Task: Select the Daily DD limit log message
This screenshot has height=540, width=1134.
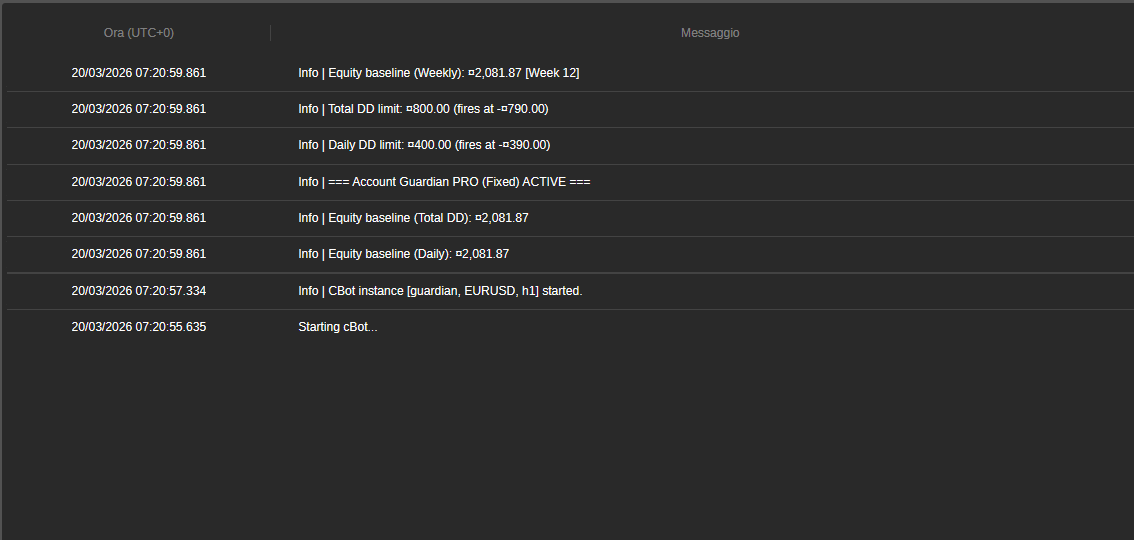Action: click(424, 145)
